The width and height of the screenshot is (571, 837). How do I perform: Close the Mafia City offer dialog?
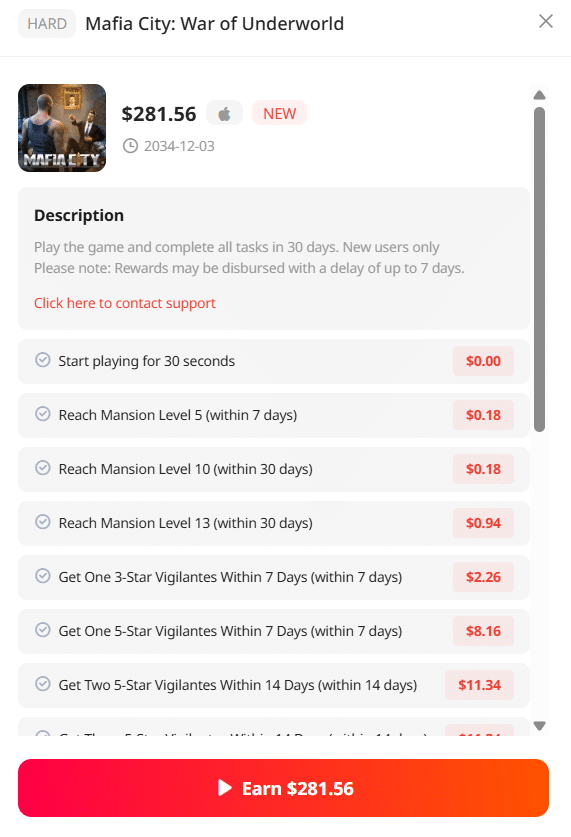click(x=545, y=21)
